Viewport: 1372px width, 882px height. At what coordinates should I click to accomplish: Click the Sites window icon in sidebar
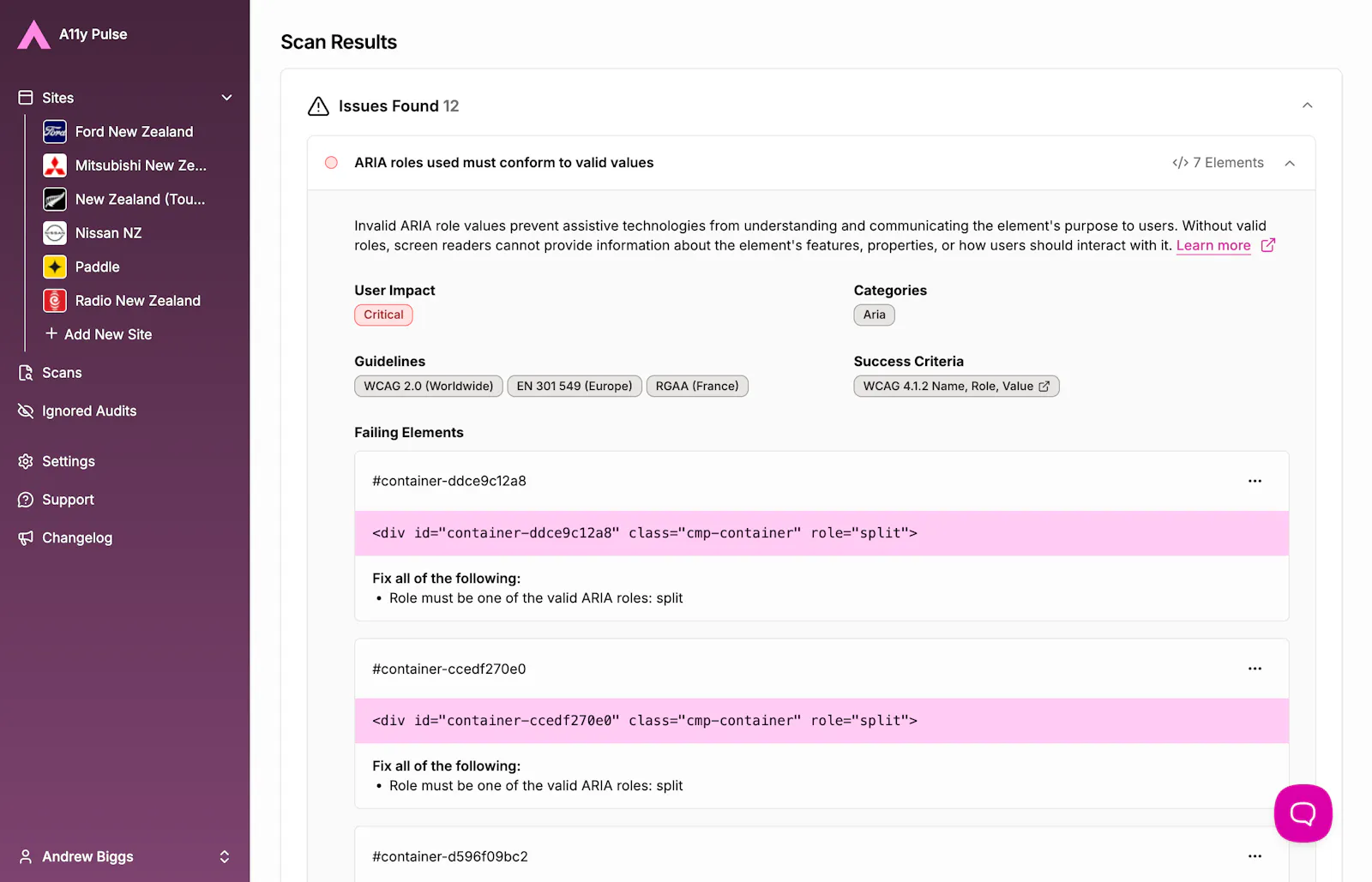point(26,98)
